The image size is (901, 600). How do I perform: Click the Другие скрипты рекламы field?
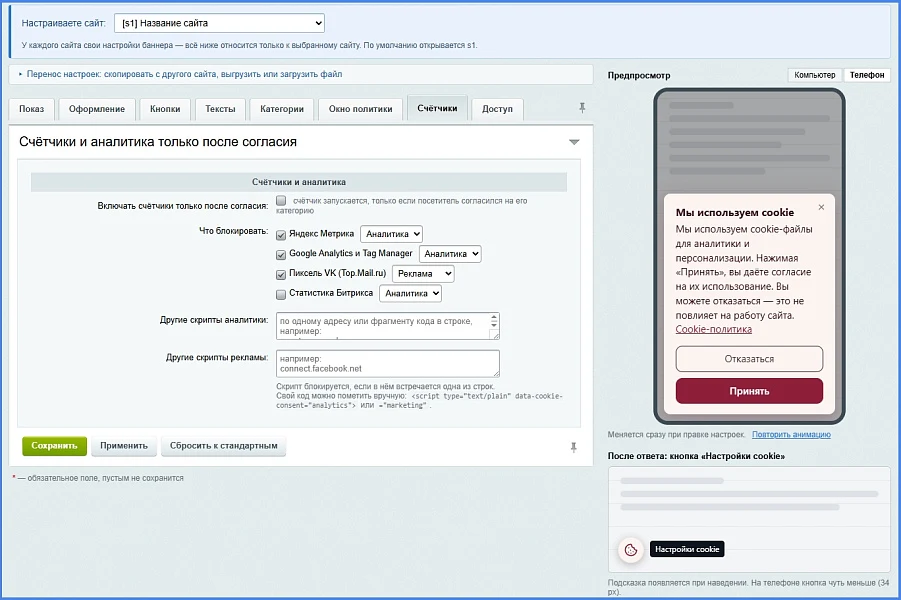[x=387, y=363]
